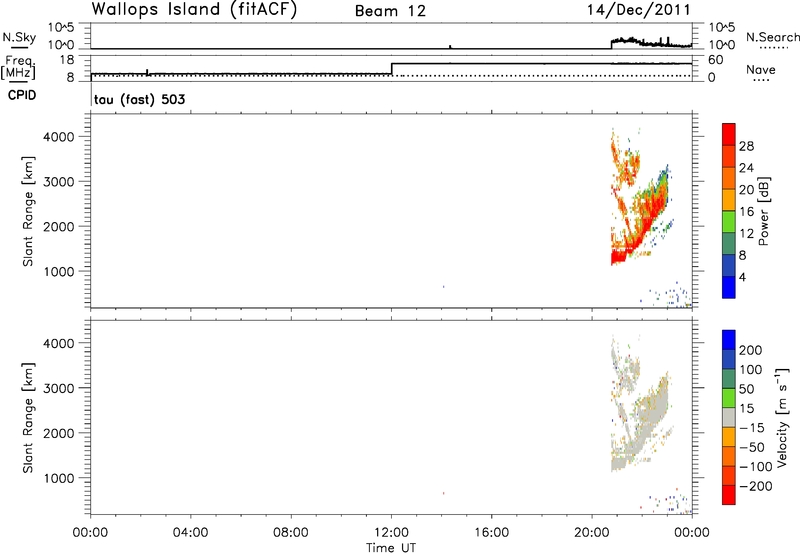Viewport: 800px width, 554px height.
Task: Choose teal Velocity segment between 50 and 100
Action: pyautogui.click(x=729, y=379)
